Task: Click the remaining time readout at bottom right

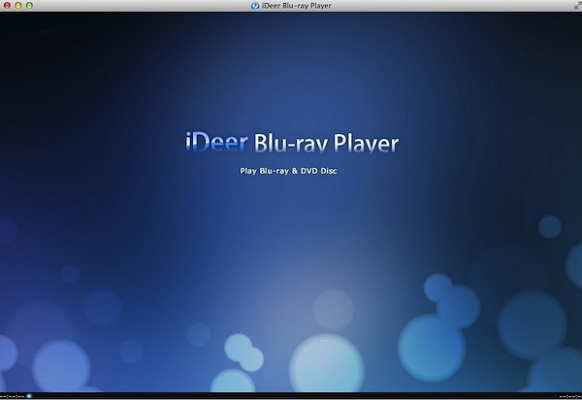Action: (570, 396)
